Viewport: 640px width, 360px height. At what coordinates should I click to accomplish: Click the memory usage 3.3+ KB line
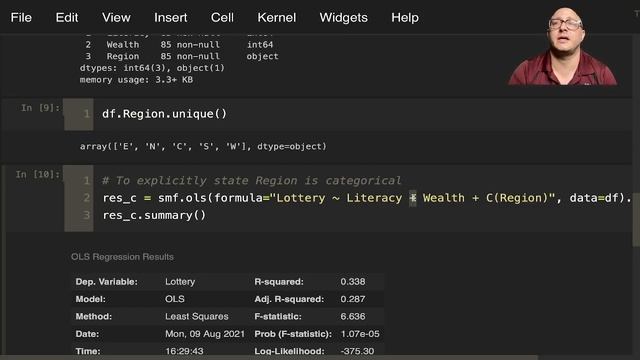pyautogui.click(x=136, y=80)
